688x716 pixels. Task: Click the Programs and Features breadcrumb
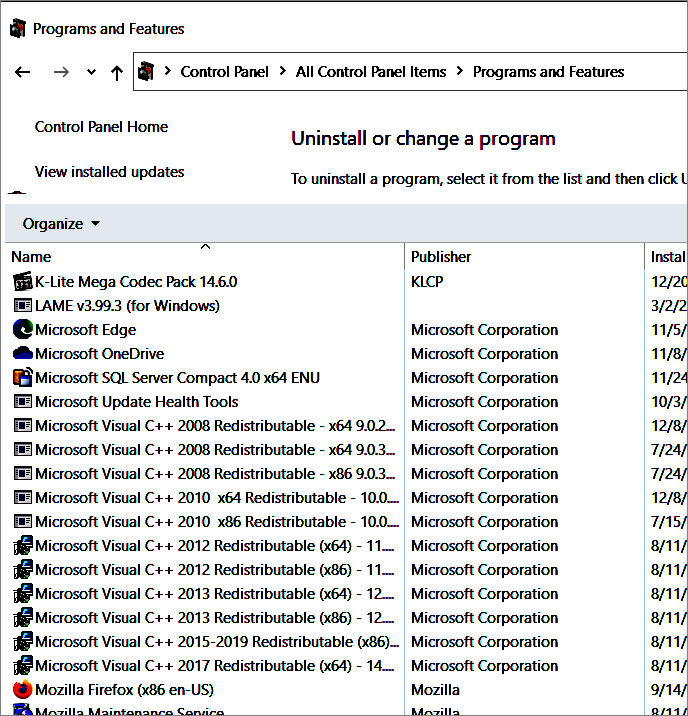point(548,72)
